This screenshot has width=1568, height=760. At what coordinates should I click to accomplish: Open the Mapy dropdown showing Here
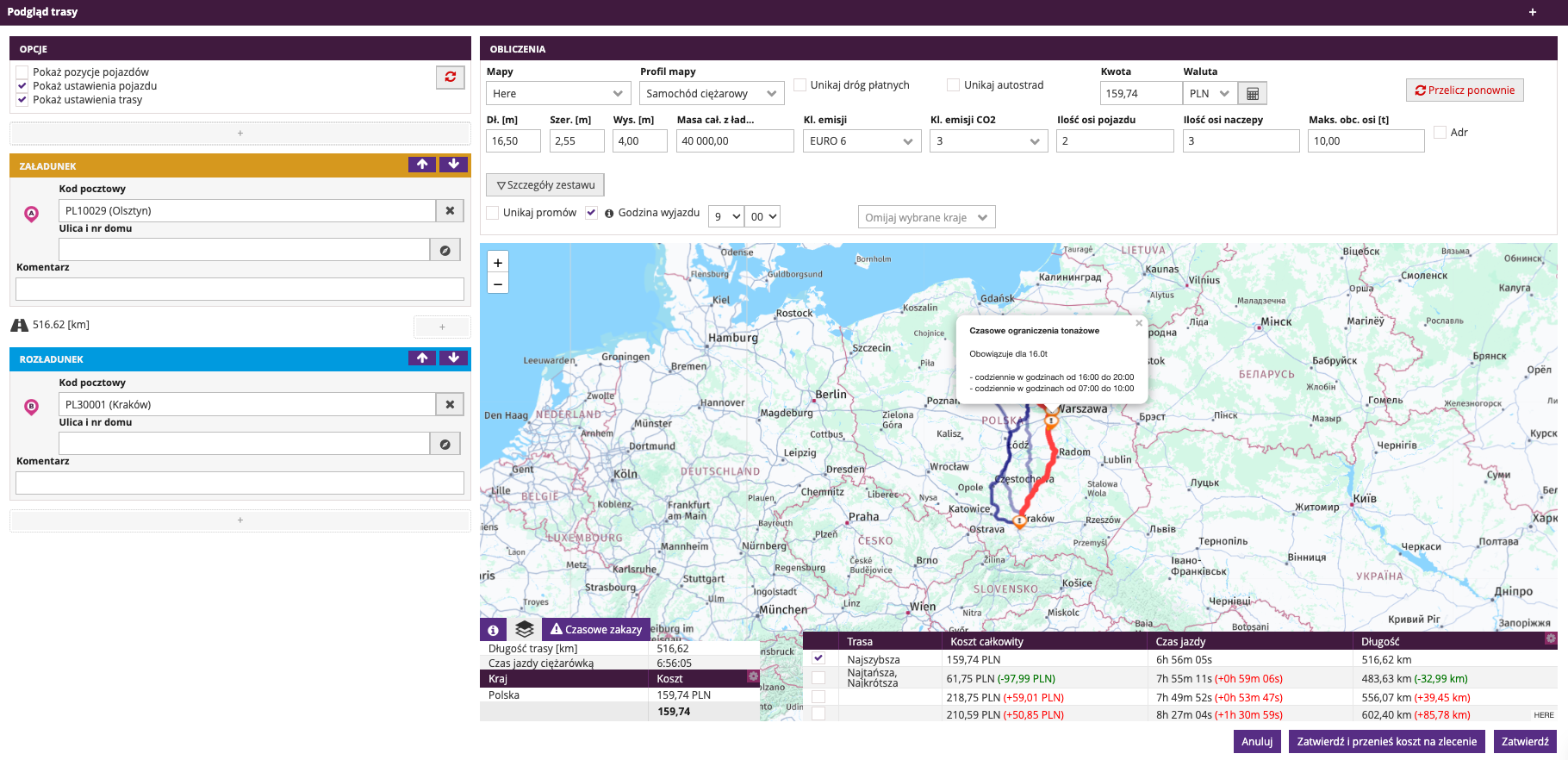coord(558,93)
